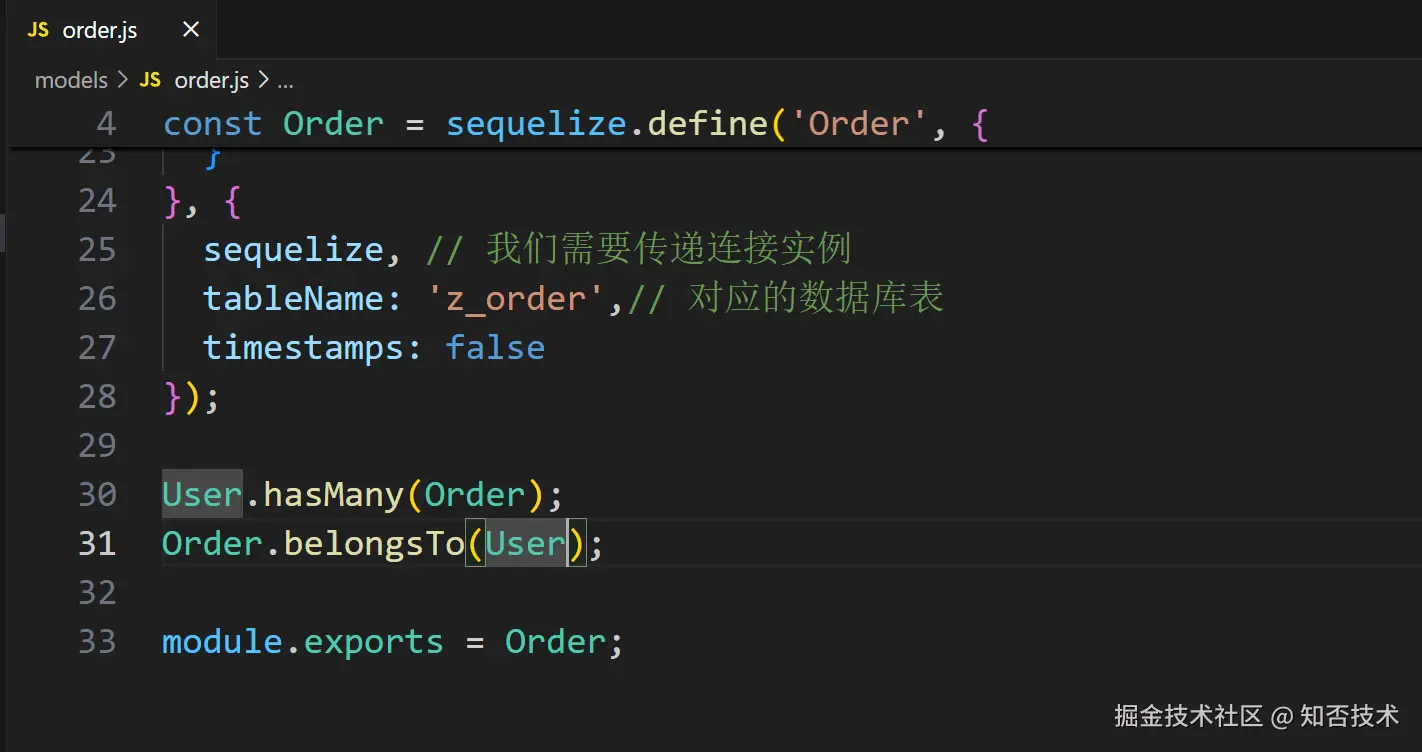This screenshot has width=1422, height=752.
Task: Click the JS file icon in the order.js tab
Action: [x=38, y=30]
